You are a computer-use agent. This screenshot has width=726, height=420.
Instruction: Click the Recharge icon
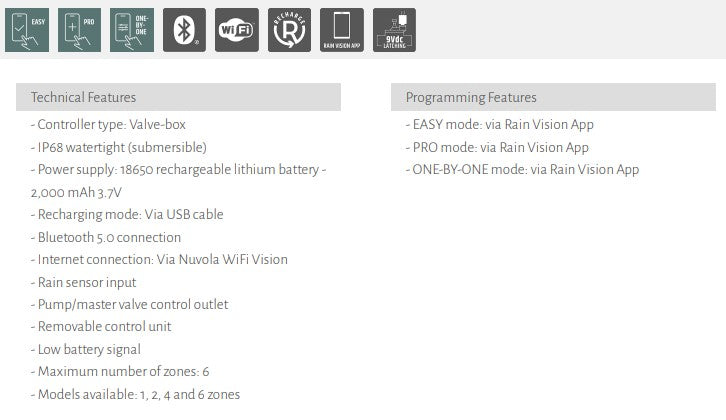289,30
